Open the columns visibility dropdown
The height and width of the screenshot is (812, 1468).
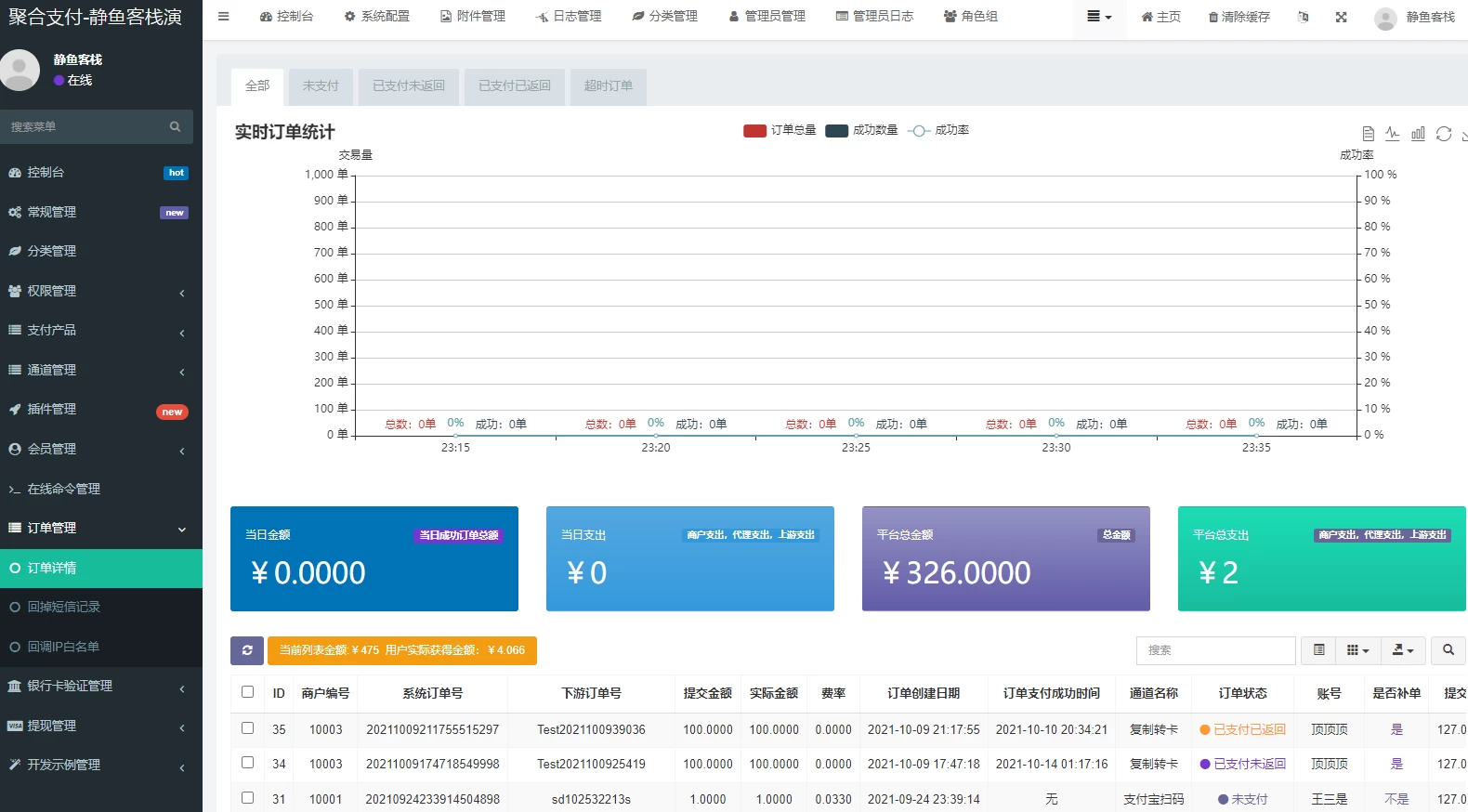pos(1357,650)
